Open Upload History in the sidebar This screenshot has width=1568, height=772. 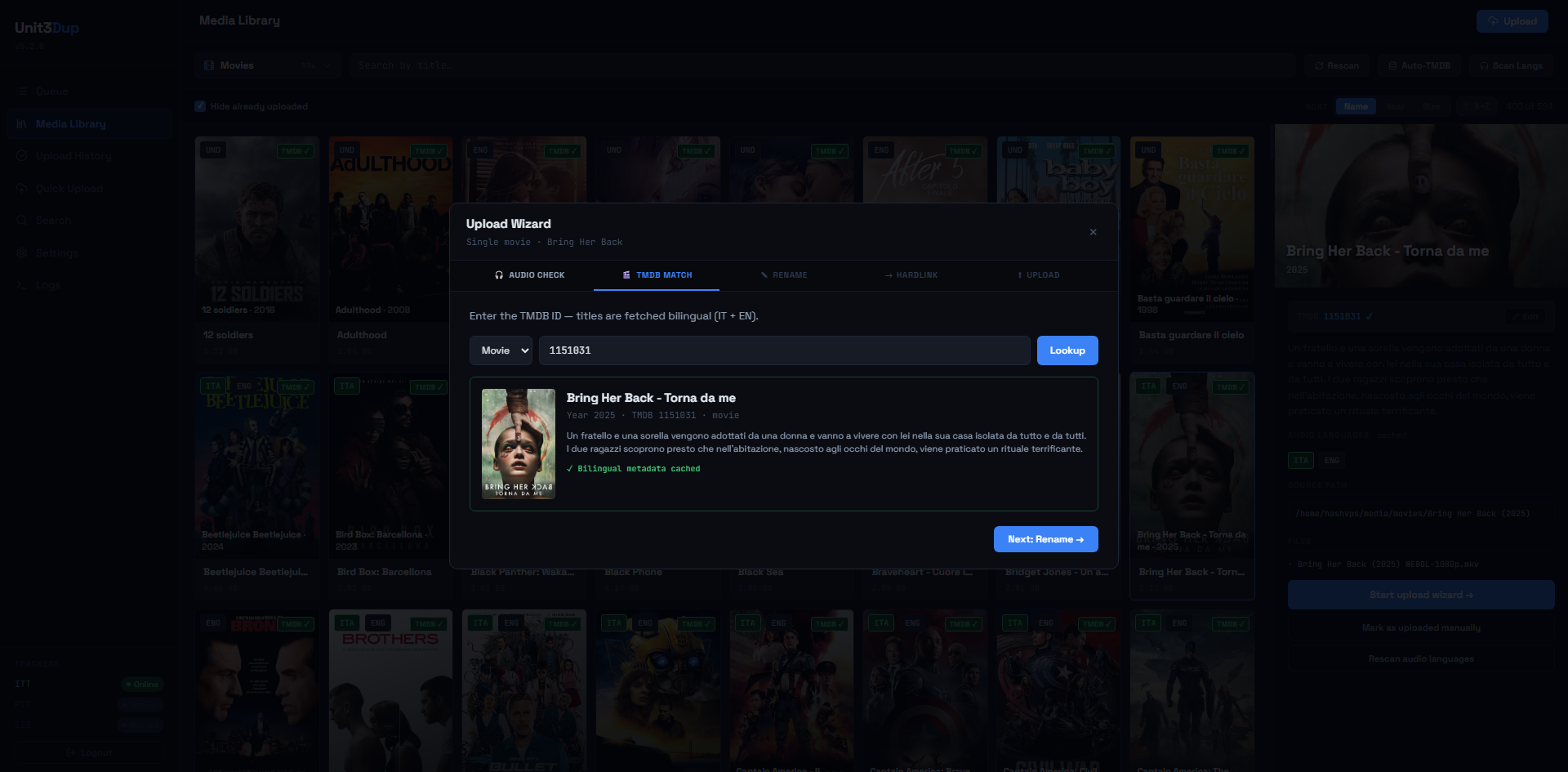pyautogui.click(x=73, y=155)
